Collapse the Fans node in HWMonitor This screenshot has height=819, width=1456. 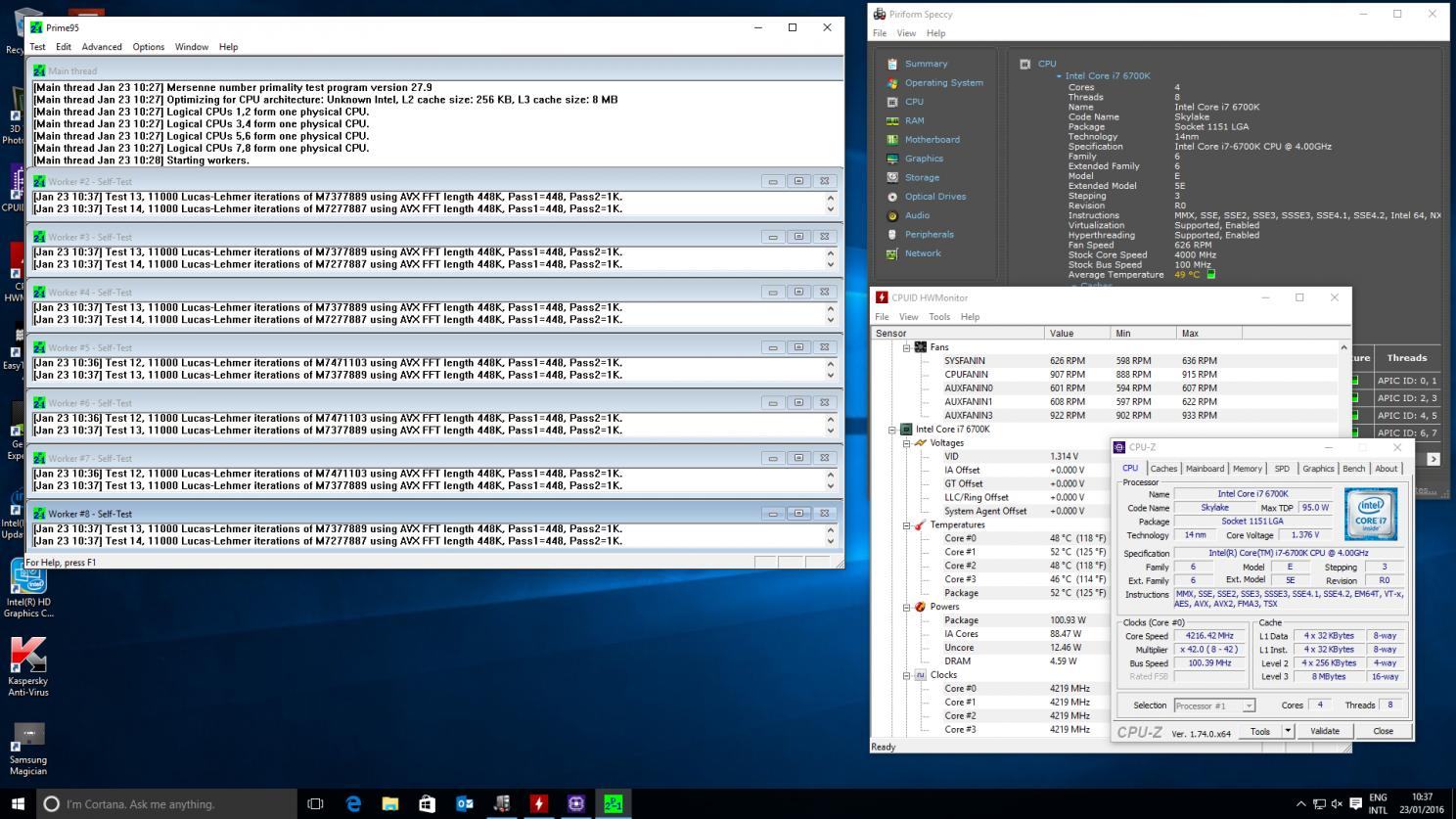(x=906, y=347)
